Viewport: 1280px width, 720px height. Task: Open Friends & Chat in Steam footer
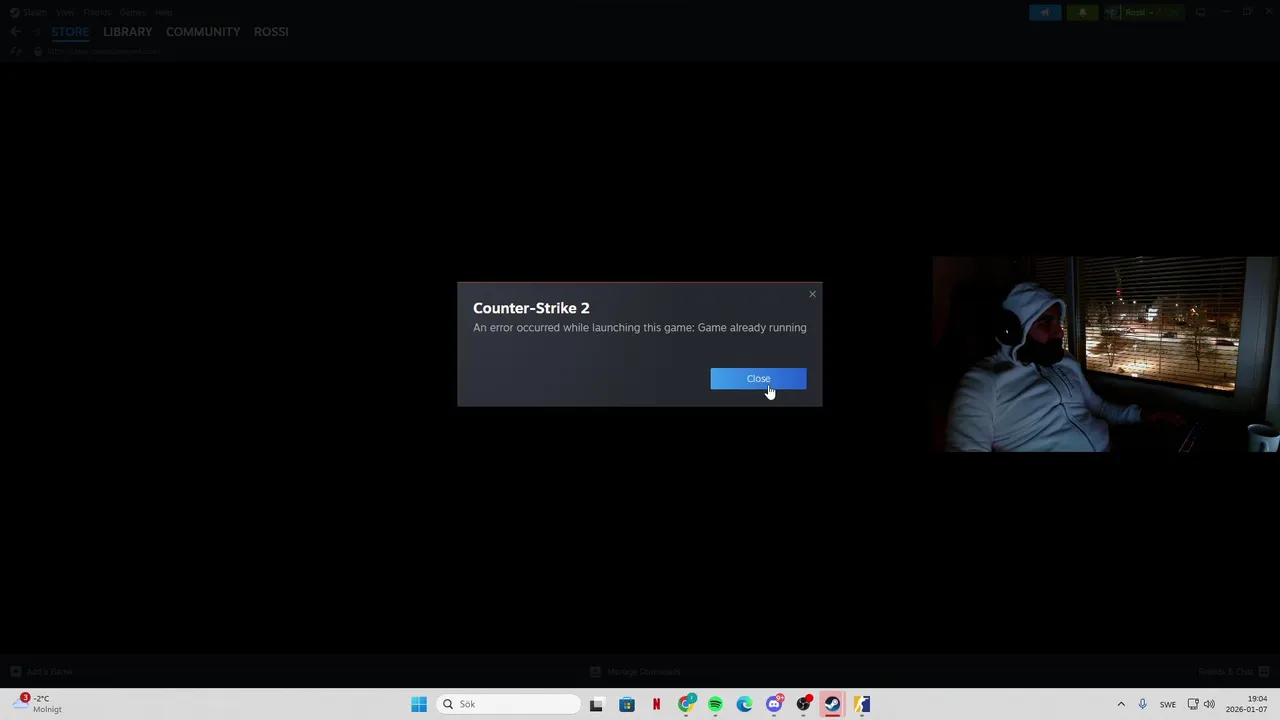[x=1233, y=672]
